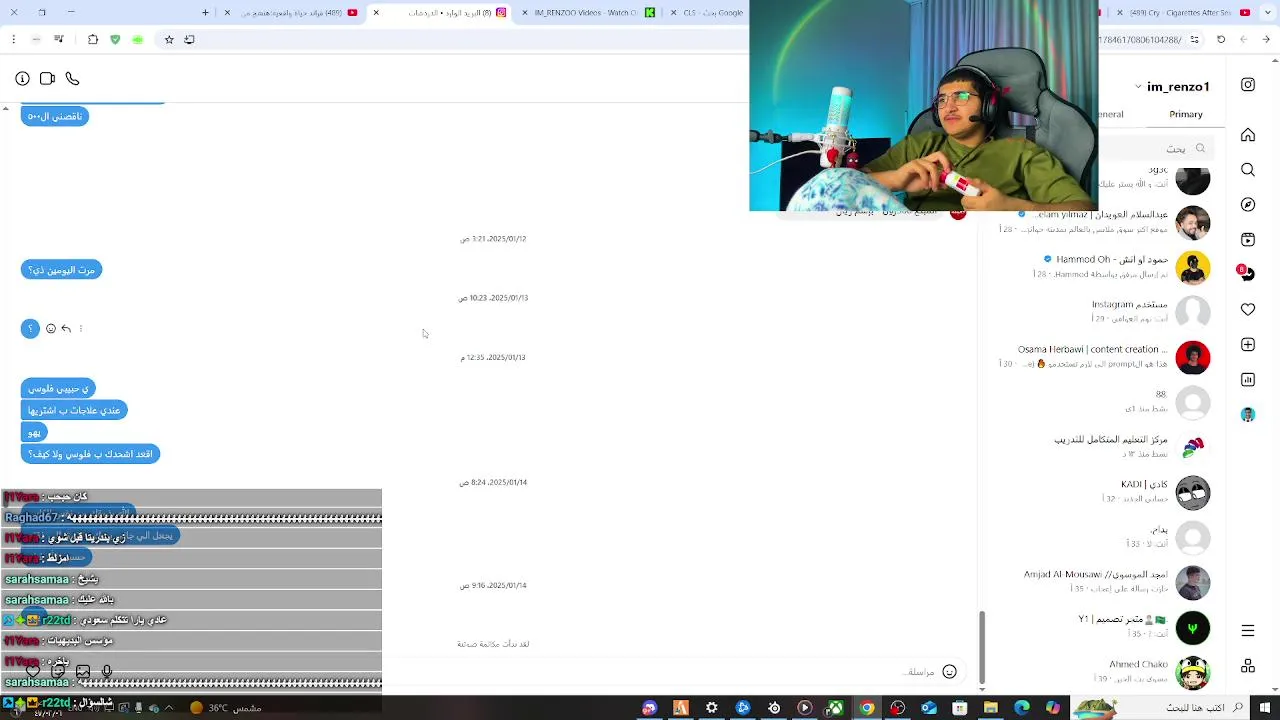Open the Meta apps grid icon
The height and width of the screenshot is (720, 1280).
point(1248,666)
